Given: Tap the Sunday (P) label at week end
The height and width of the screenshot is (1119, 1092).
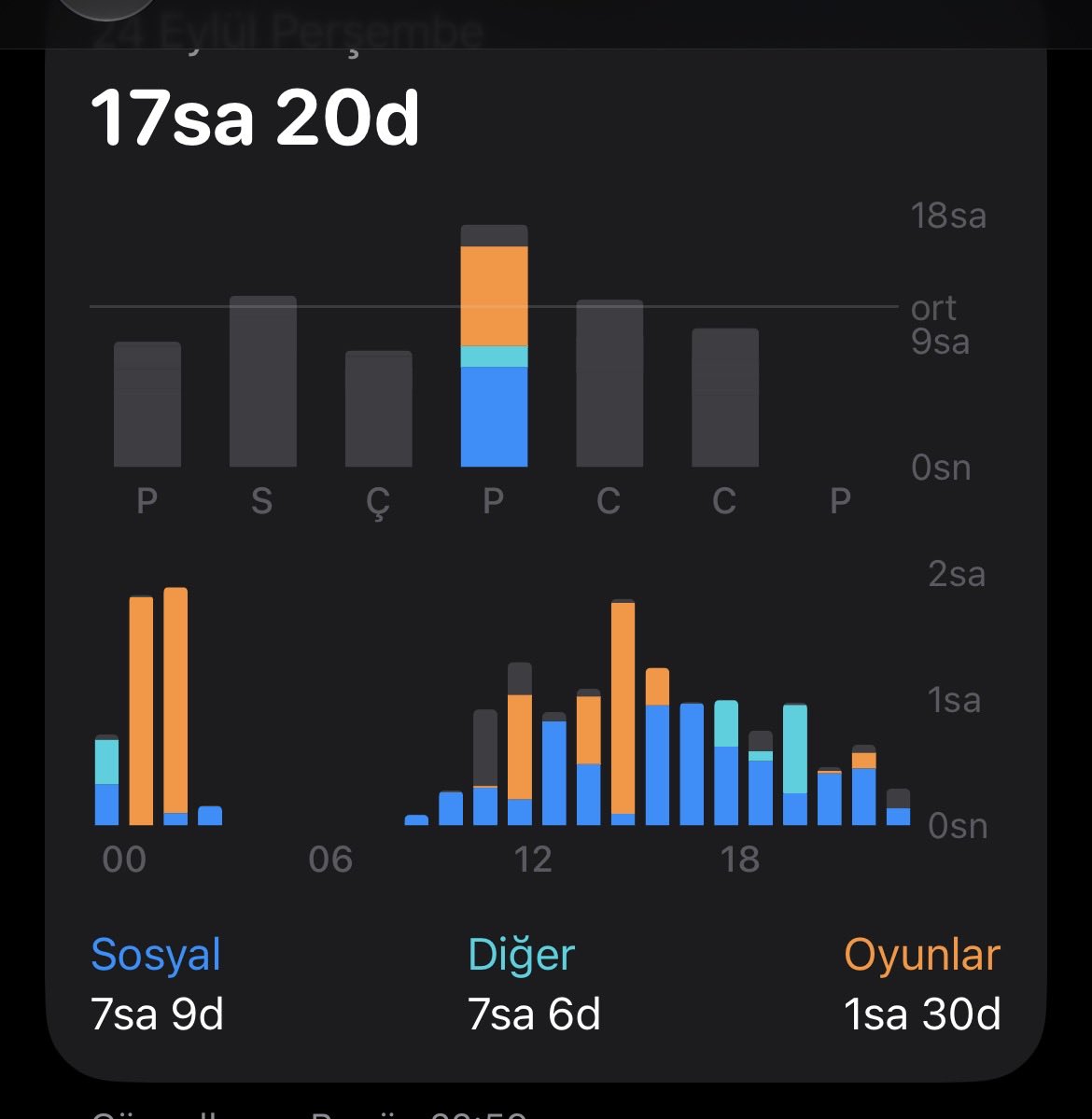Looking at the screenshot, I should coord(840,500).
